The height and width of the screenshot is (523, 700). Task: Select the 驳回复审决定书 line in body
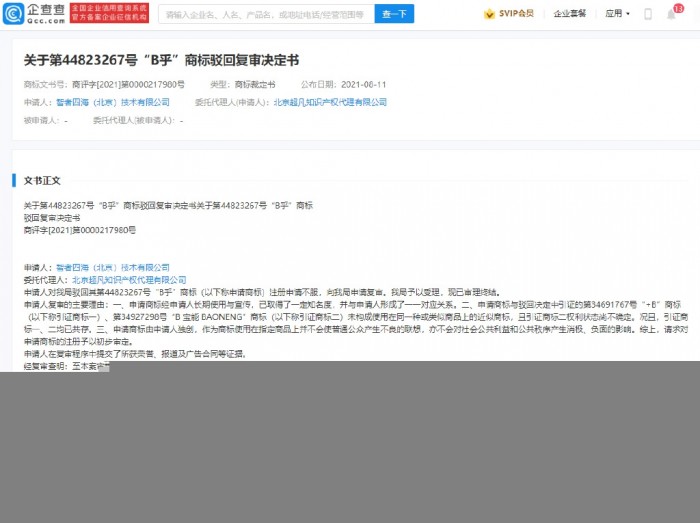pyautogui.click(x=52, y=218)
